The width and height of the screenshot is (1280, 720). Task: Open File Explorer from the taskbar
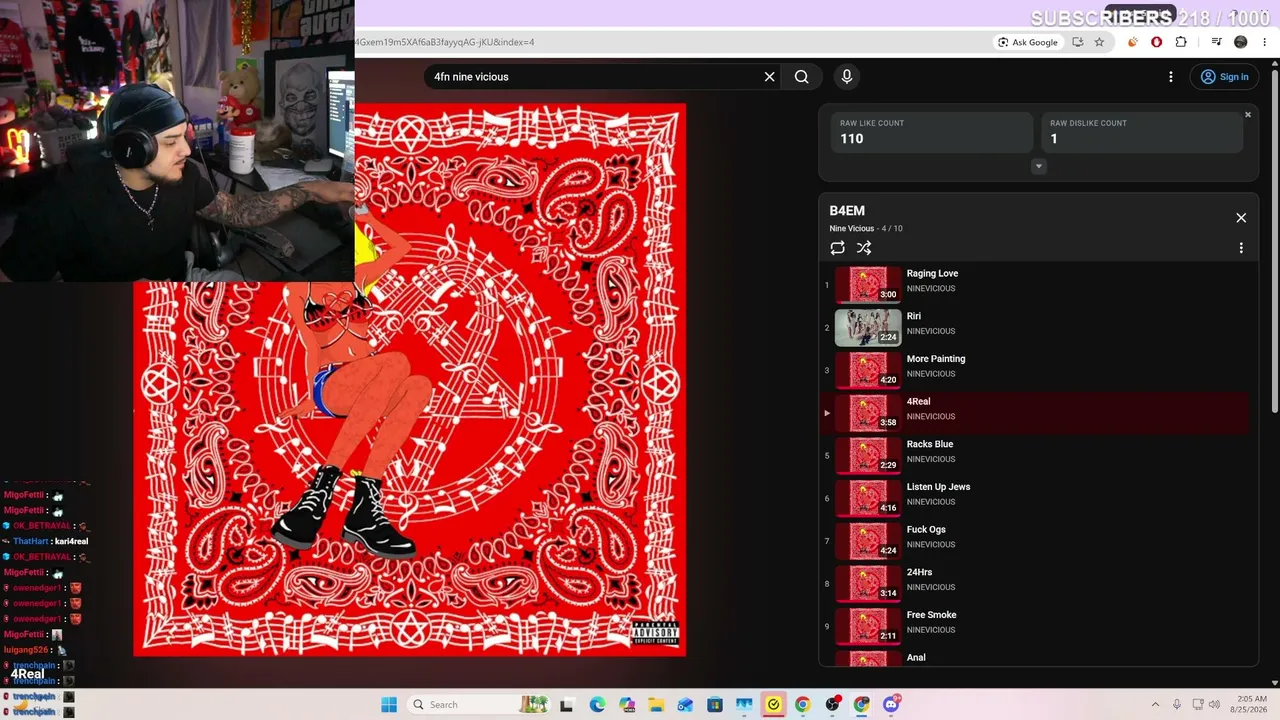pos(656,705)
